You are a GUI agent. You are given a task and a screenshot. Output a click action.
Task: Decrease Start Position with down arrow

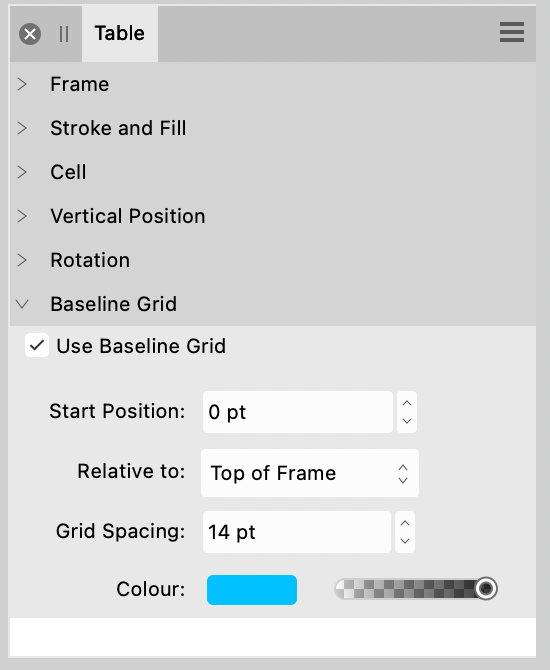pyautogui.click(x=407, y=421)
